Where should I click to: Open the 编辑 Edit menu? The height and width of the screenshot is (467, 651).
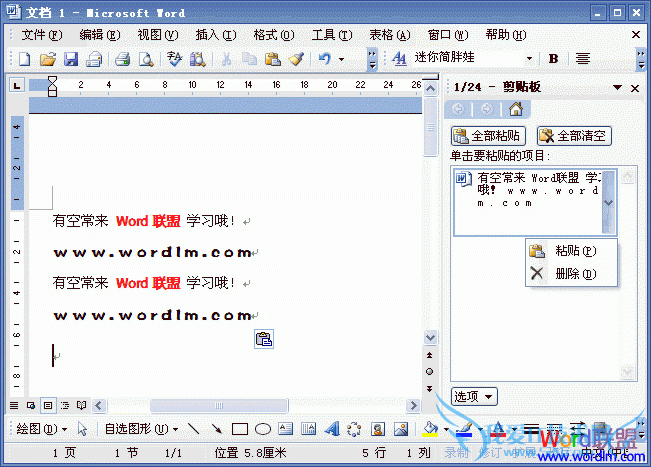[x=100, y=35]
